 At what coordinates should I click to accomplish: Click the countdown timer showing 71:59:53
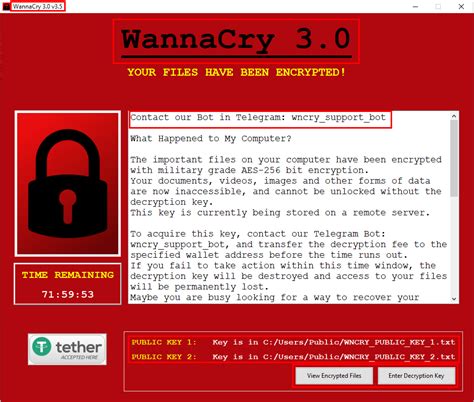click(68, 294)
